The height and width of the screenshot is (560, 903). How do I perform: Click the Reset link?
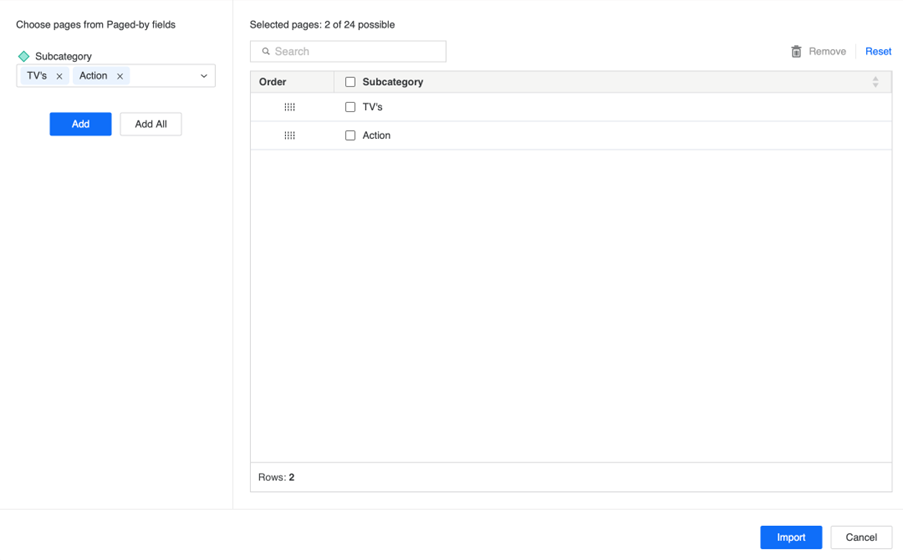coord(878,51)
